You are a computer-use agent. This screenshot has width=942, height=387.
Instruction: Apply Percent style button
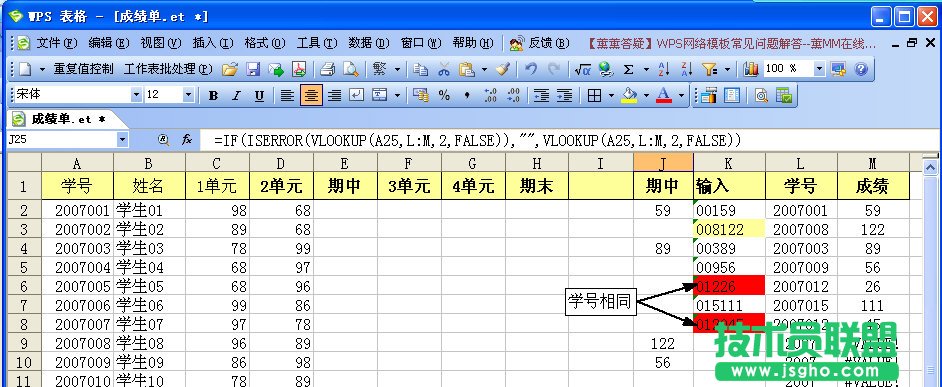(444, 95)
